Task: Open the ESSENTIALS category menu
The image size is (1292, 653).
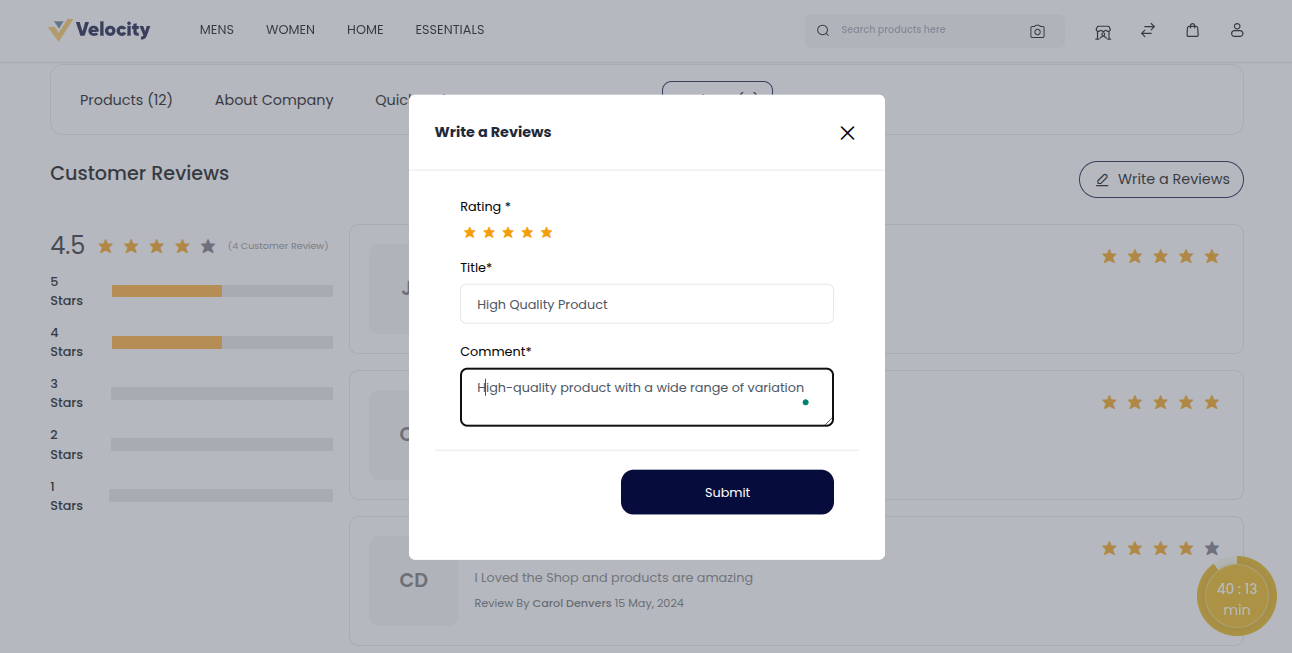Action: coord(449,29)
